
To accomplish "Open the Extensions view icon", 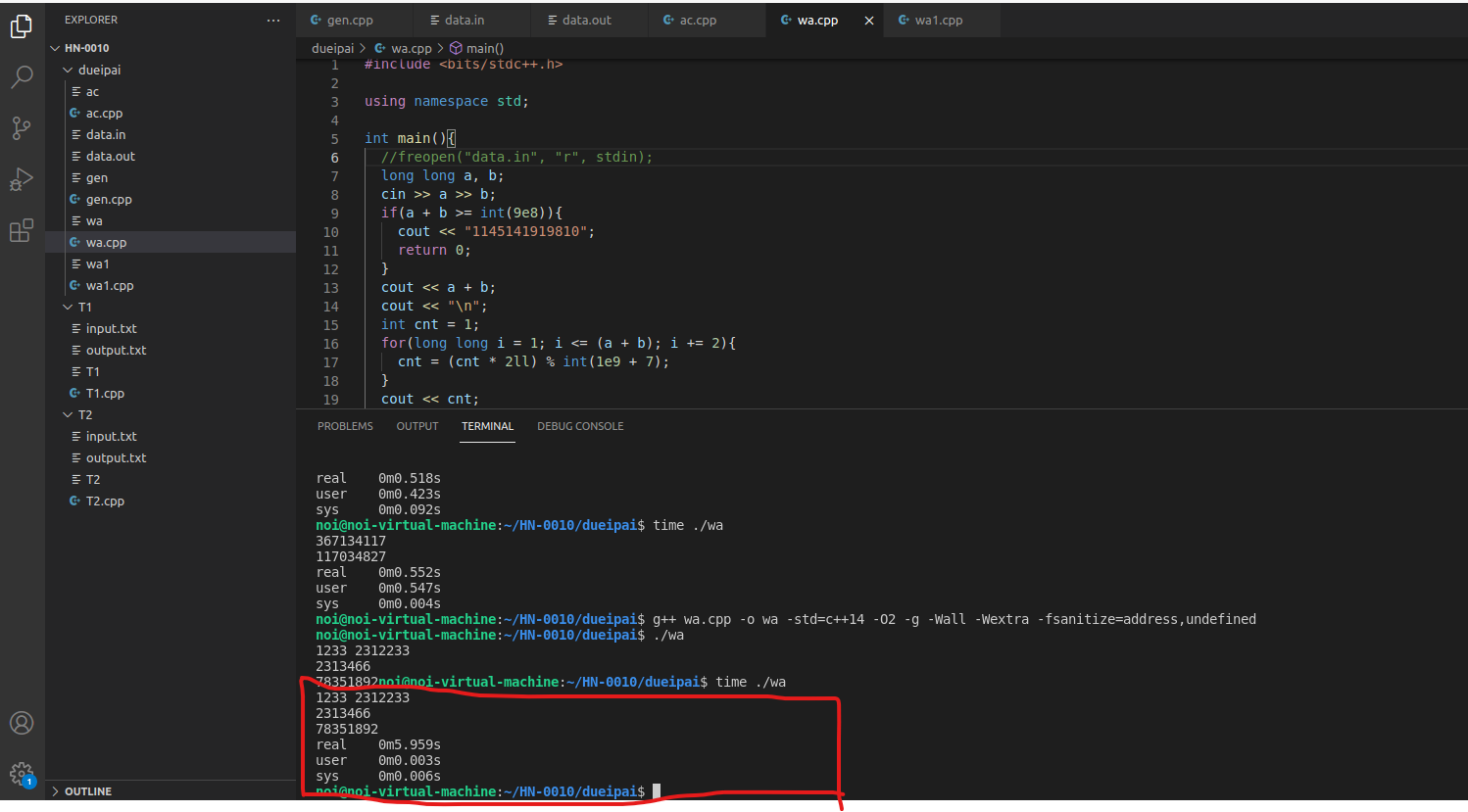I will click(x=22, y=230).
